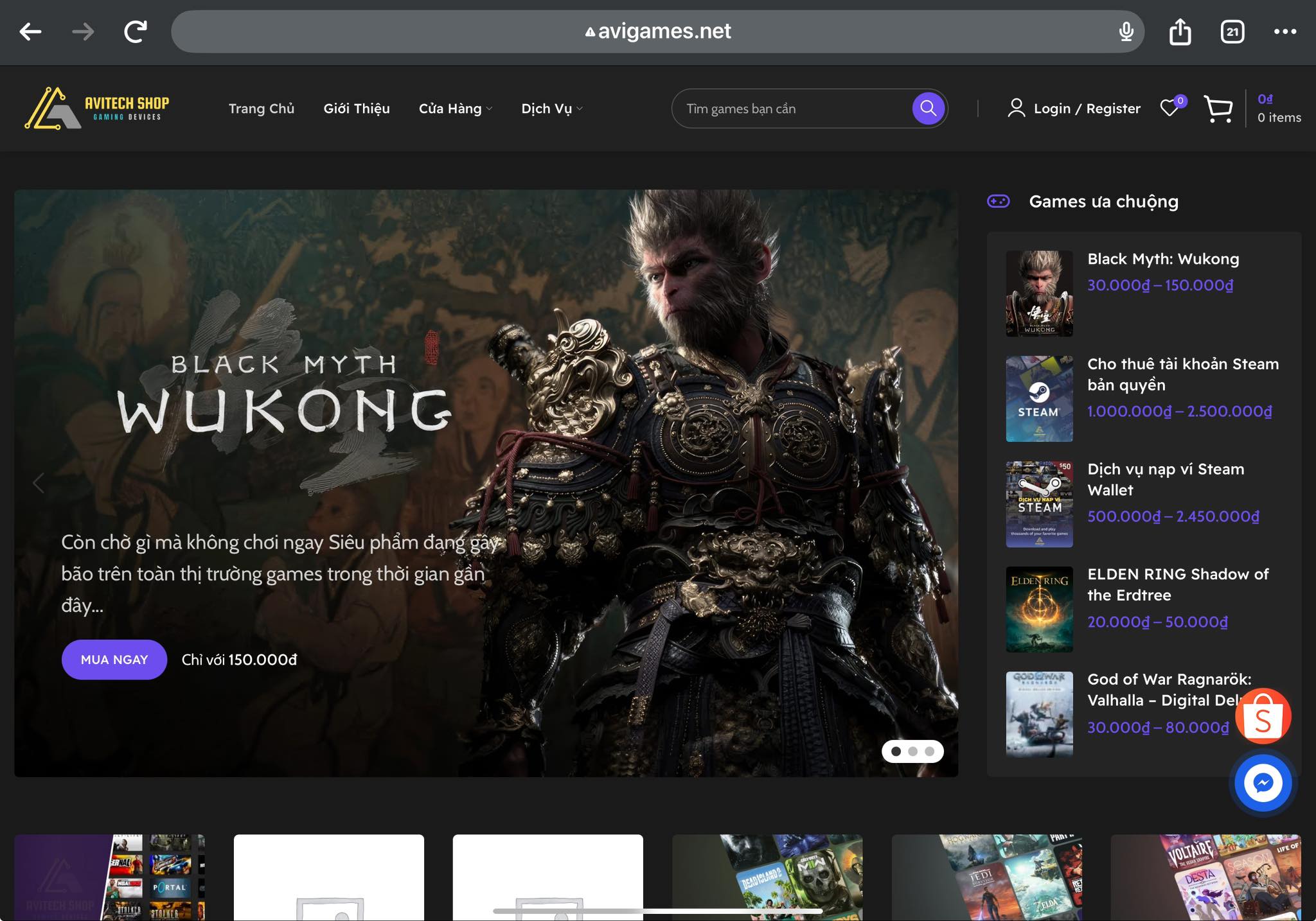This screenshot has height=921, width=1316.
Task: Expand the Dịch Vụ dropdown menu
Action: tap(552, 109)
